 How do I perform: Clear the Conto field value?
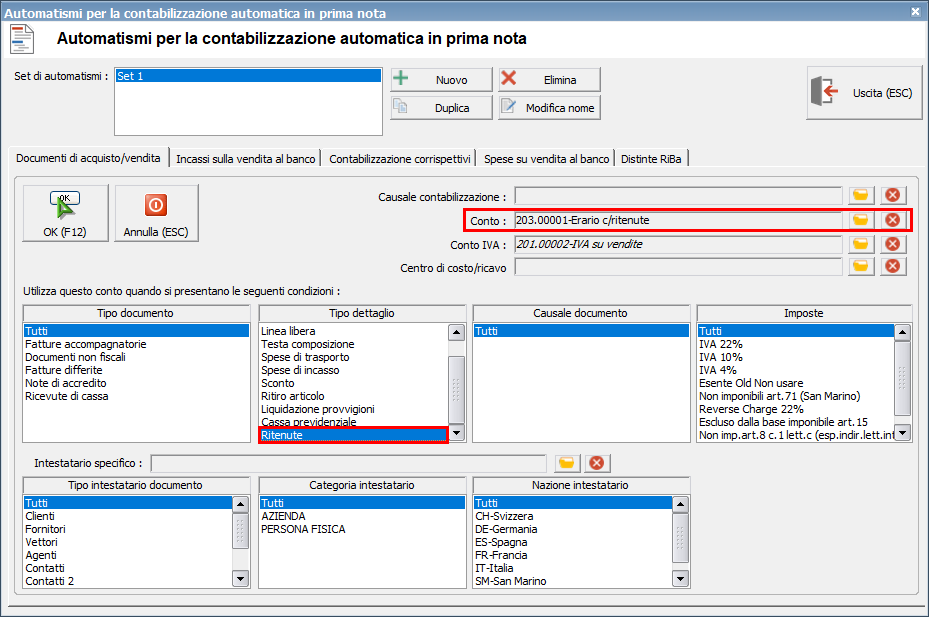(x=892, y=220)
